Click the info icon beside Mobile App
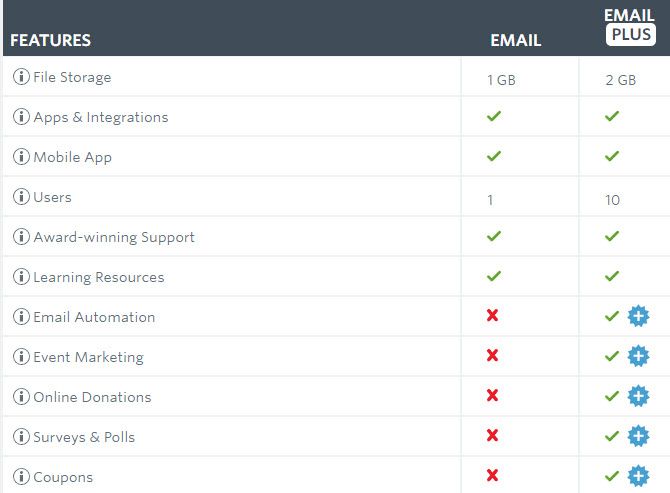670x493 pixels. (x=21, y=157)
